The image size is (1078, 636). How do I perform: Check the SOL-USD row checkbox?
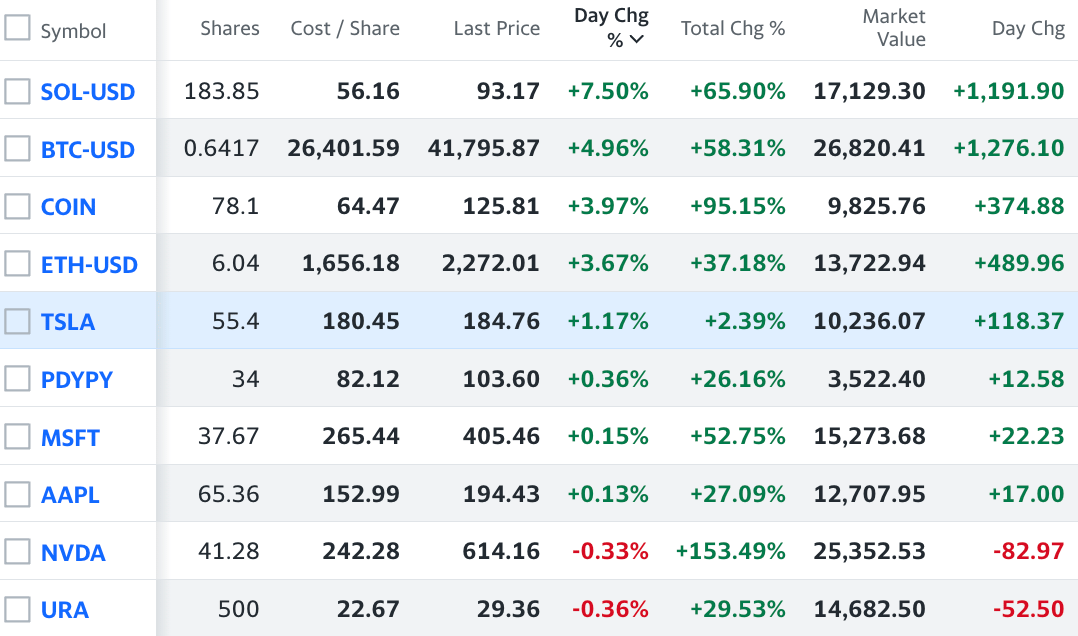[x=17, y=91]
